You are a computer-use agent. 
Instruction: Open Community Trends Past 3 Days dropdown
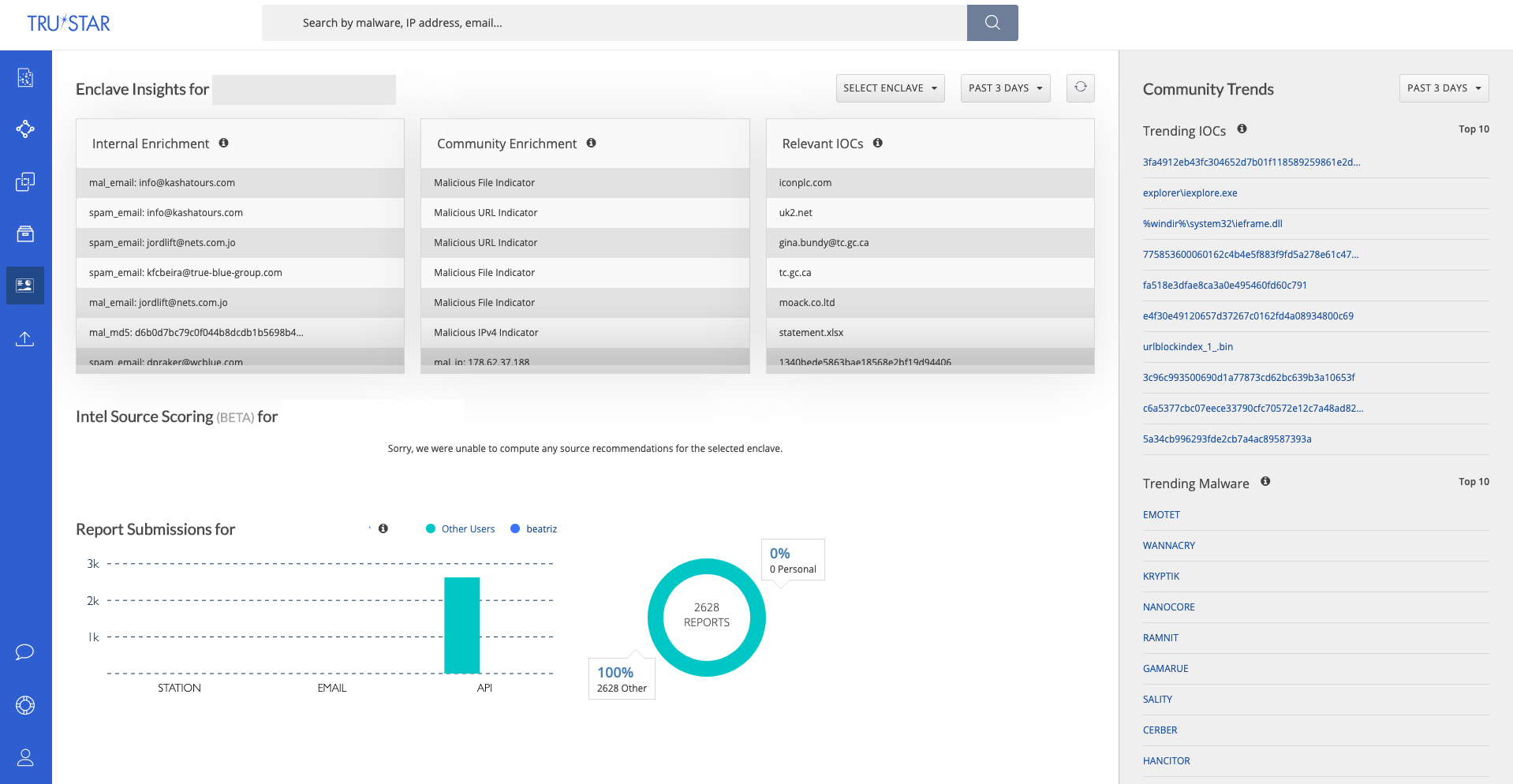1444,88
